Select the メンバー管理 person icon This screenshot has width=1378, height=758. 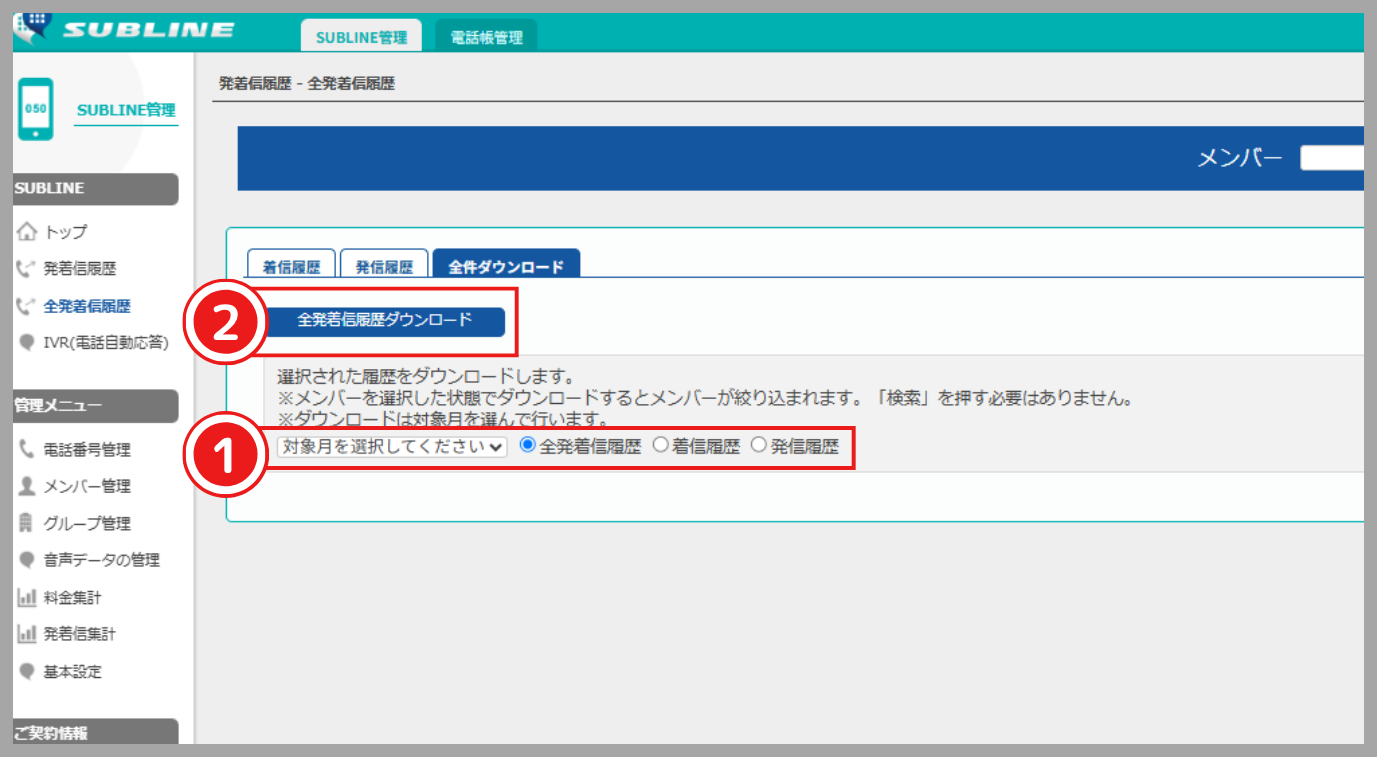click(26, 486)
